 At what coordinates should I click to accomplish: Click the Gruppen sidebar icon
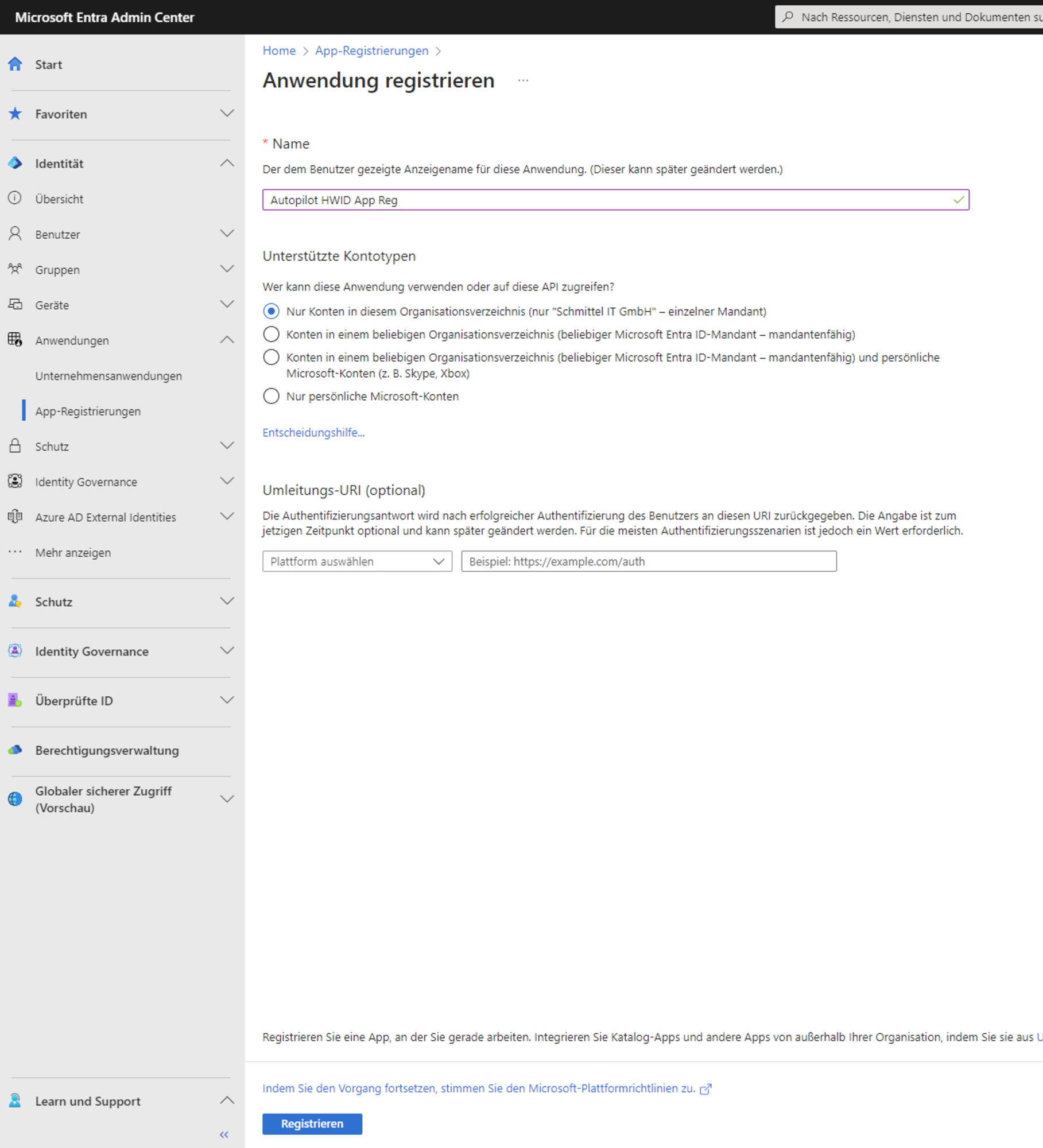pyautogui.click(x=14, y=269)
